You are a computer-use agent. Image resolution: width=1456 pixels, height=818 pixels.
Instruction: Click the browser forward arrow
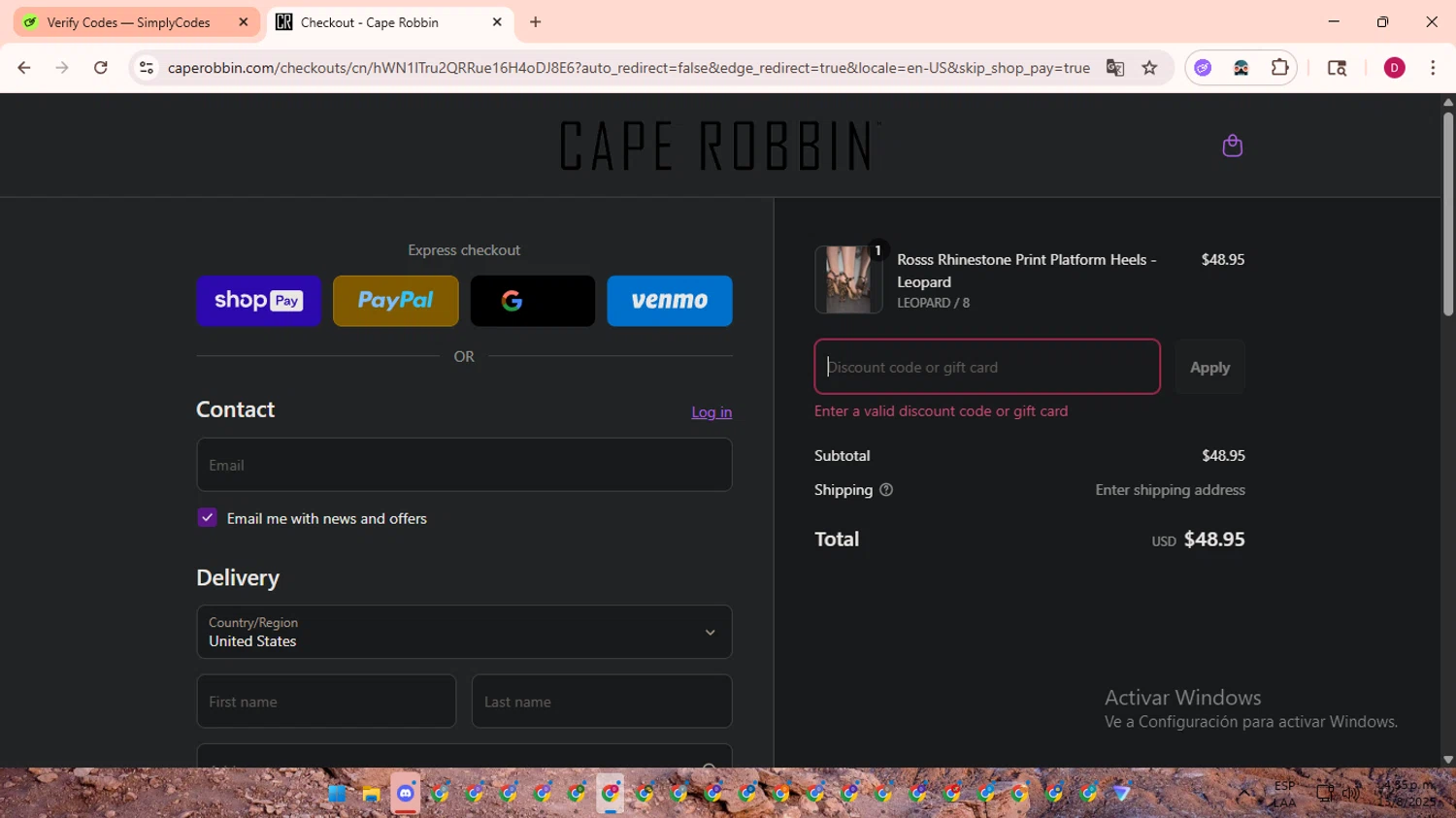click(62, 68)
